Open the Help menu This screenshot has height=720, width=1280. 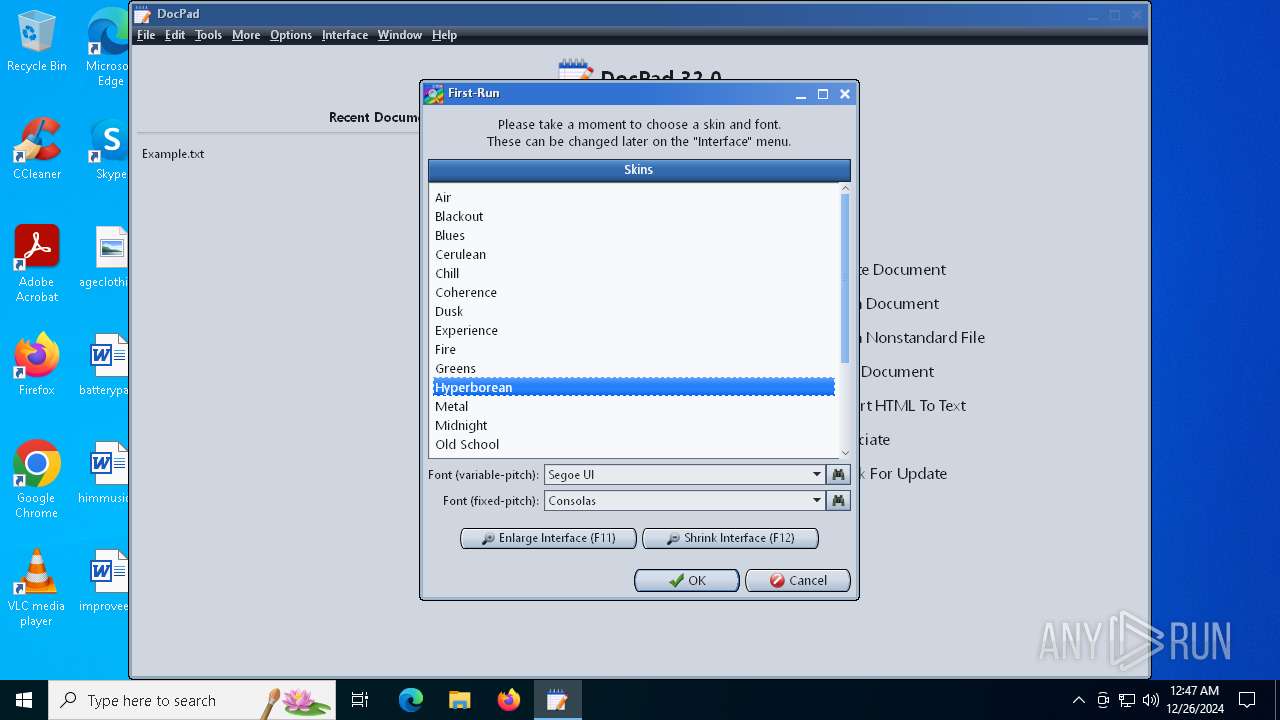pyautogui.click(x=444, y=35)
